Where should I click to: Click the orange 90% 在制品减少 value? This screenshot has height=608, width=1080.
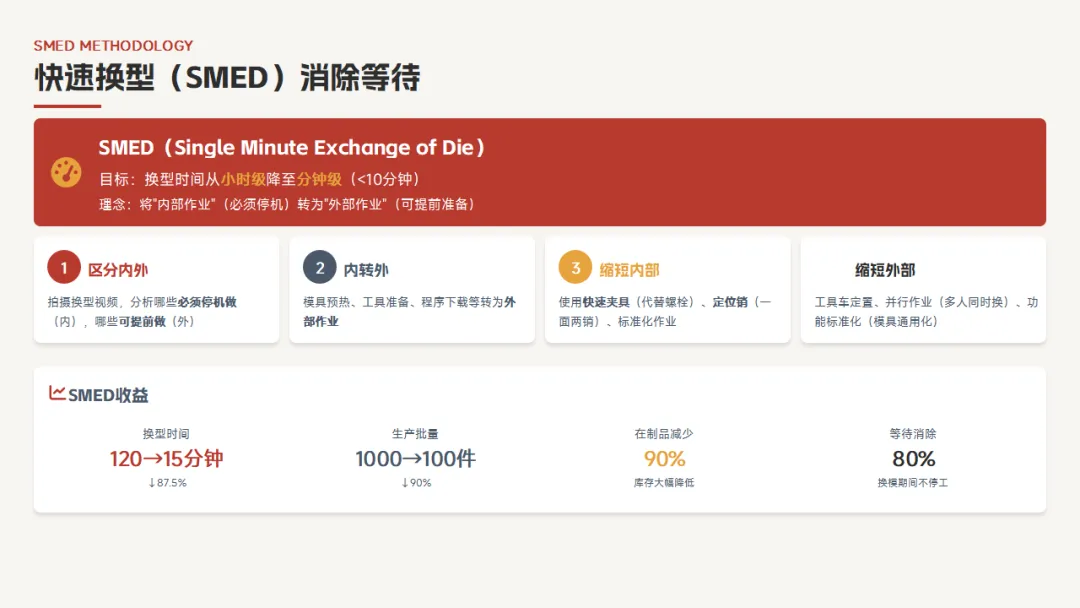point(664,459)
